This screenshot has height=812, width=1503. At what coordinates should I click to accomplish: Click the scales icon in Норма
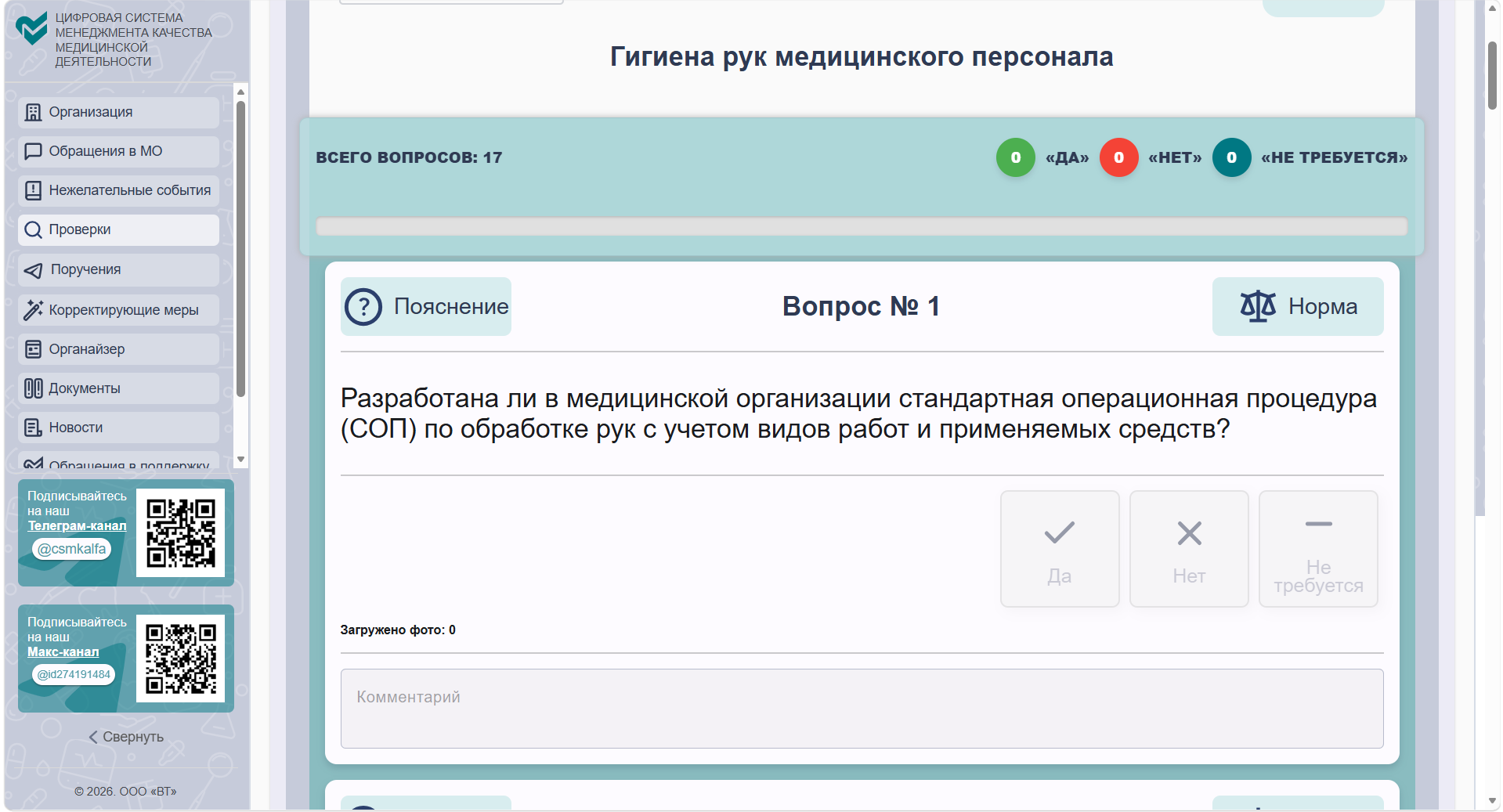point(1258,306)
